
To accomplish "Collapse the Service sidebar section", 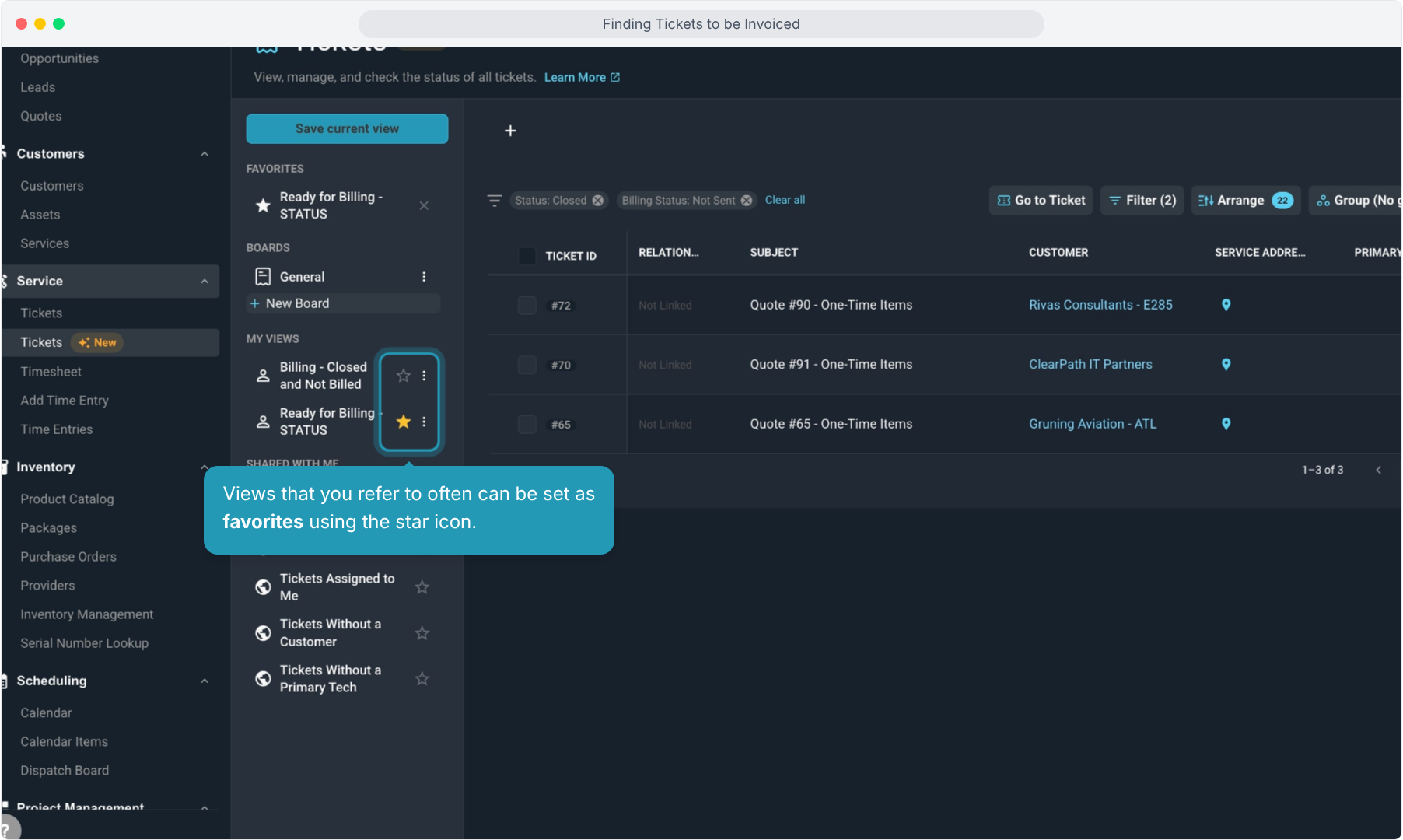I will coord(205,282).
